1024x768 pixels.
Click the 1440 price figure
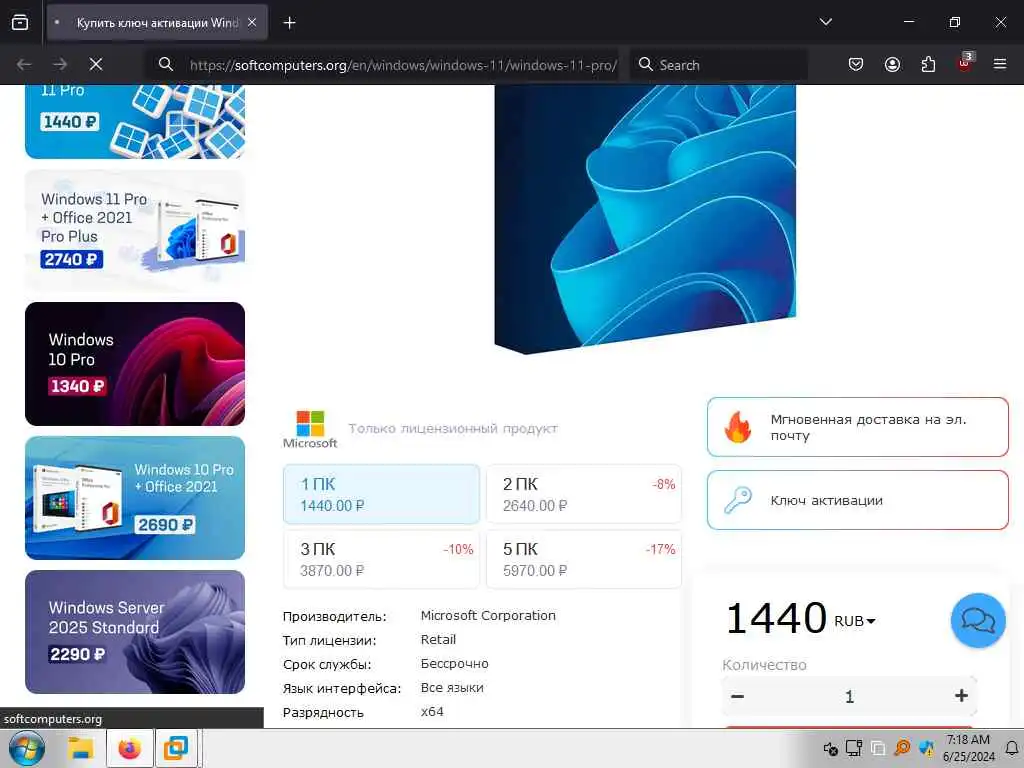pyautogui.click(x=776, y=617)
